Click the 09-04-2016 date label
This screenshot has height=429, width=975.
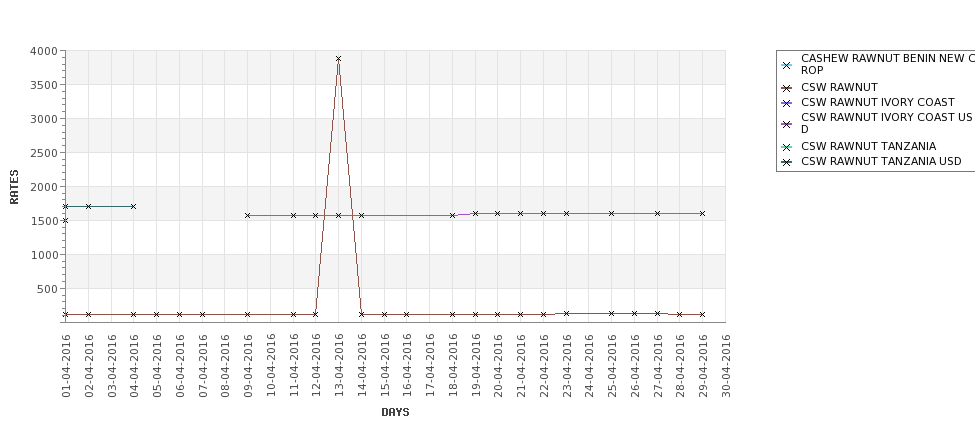[x=248, y=366]
